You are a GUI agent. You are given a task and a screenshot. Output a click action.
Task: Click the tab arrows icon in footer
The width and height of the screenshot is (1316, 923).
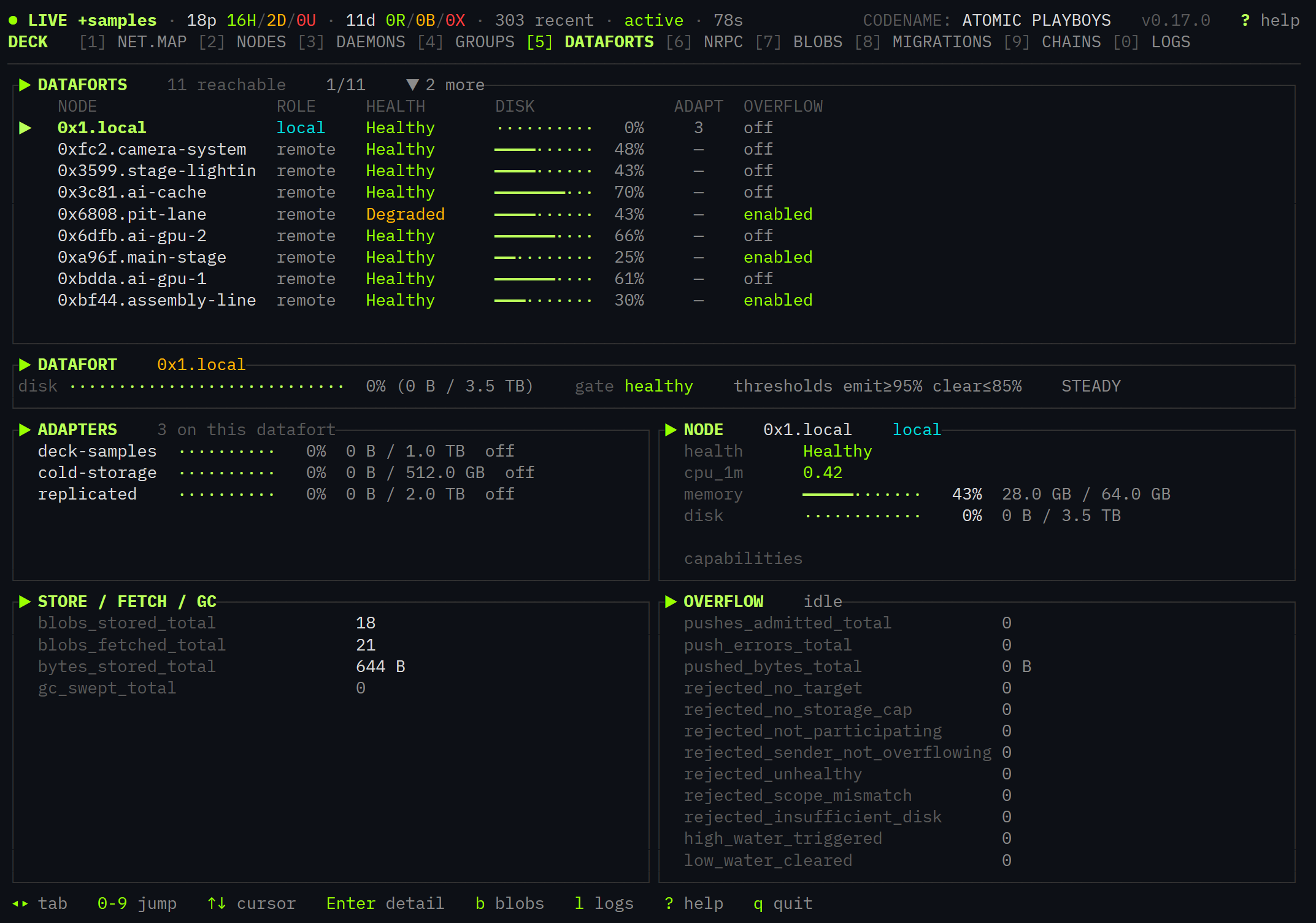point(20,903)
